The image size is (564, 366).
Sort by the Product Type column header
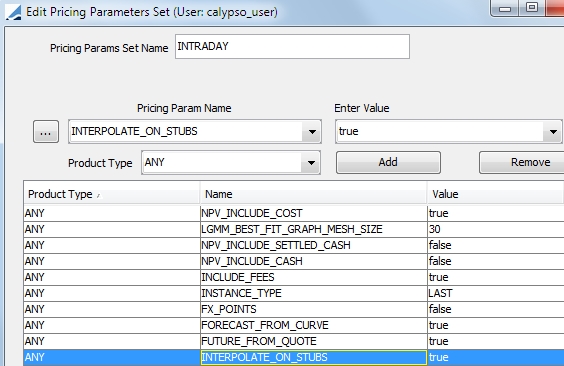tap(112, 194)
